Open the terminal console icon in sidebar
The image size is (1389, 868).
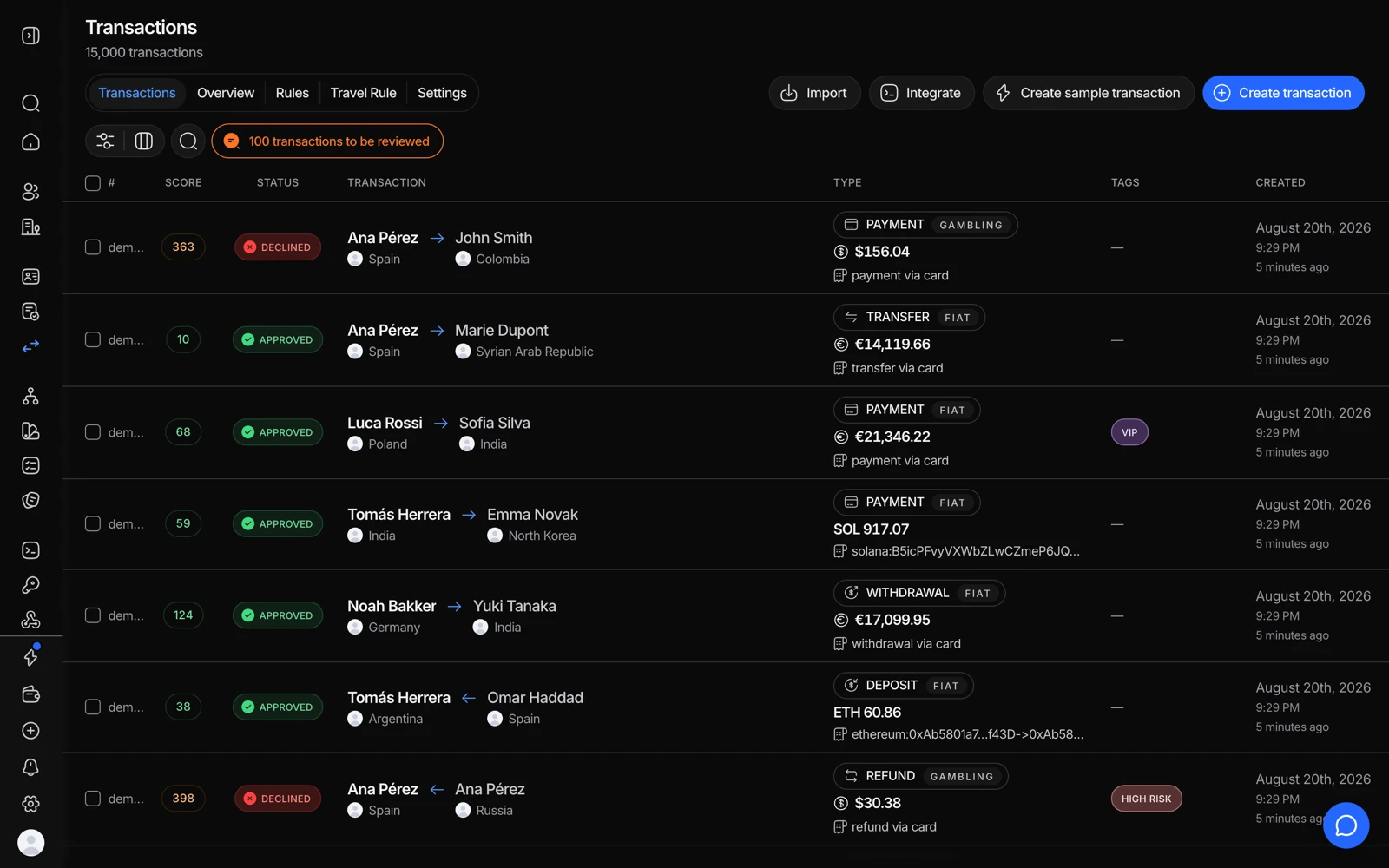(x=30, y=550)
